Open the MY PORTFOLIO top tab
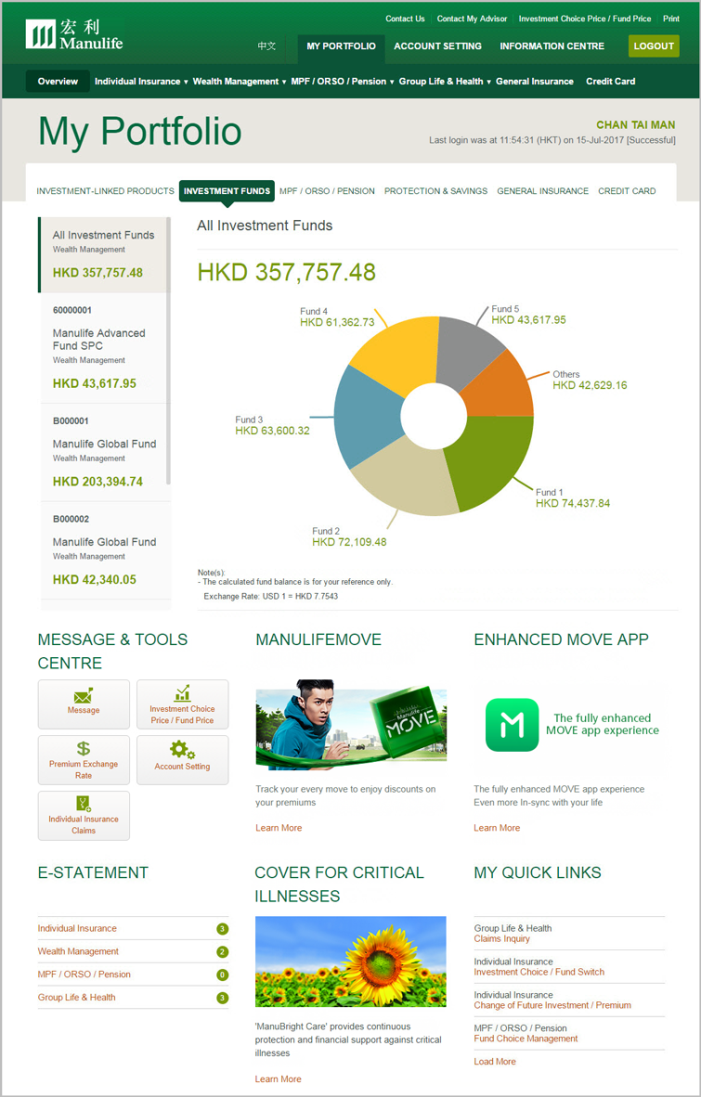Image resolution: width=701 pixels, height=1097 pixels. pos(341,46)
